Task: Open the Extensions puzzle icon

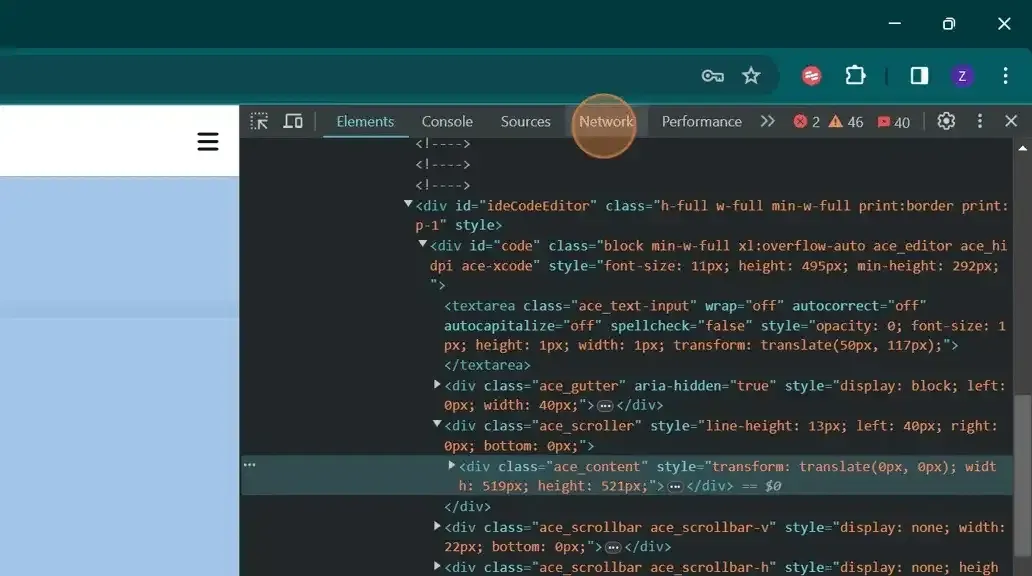Action: (x=855, y=76)
